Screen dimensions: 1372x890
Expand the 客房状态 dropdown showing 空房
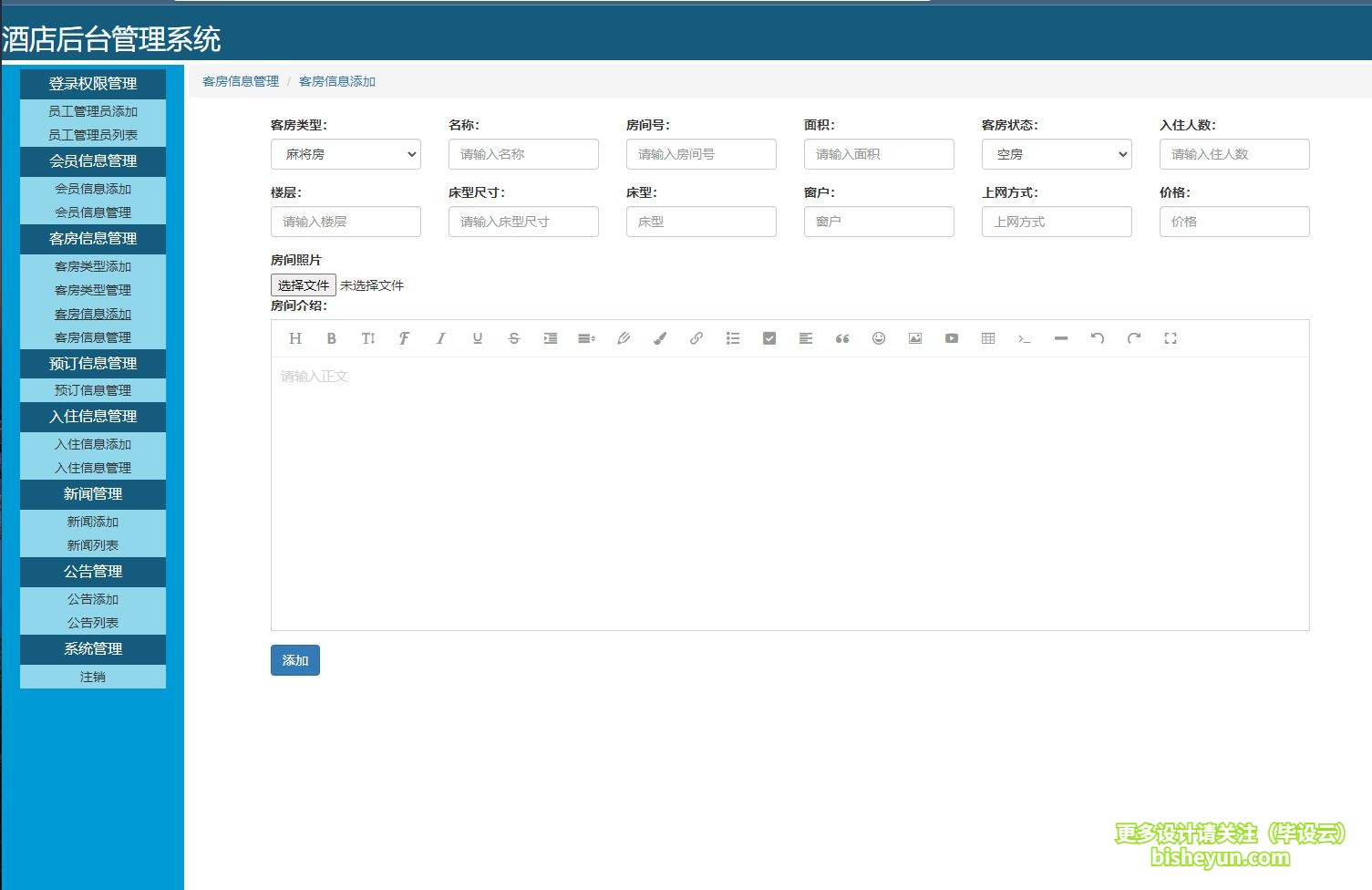tap(1057, 154)
